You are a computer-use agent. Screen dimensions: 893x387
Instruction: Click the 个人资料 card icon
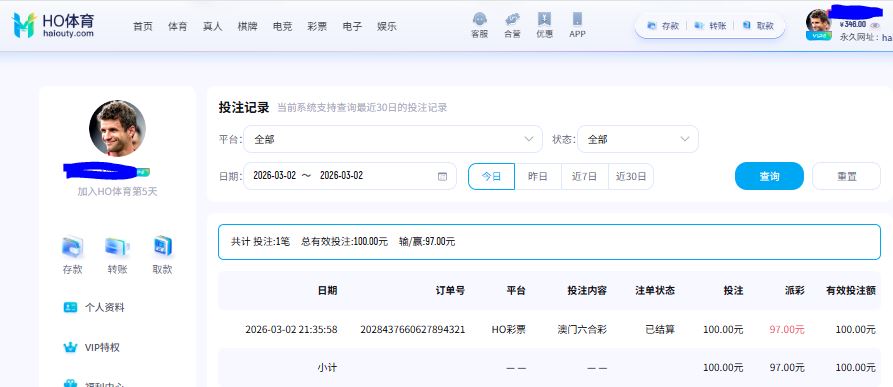tap(70, 307)
